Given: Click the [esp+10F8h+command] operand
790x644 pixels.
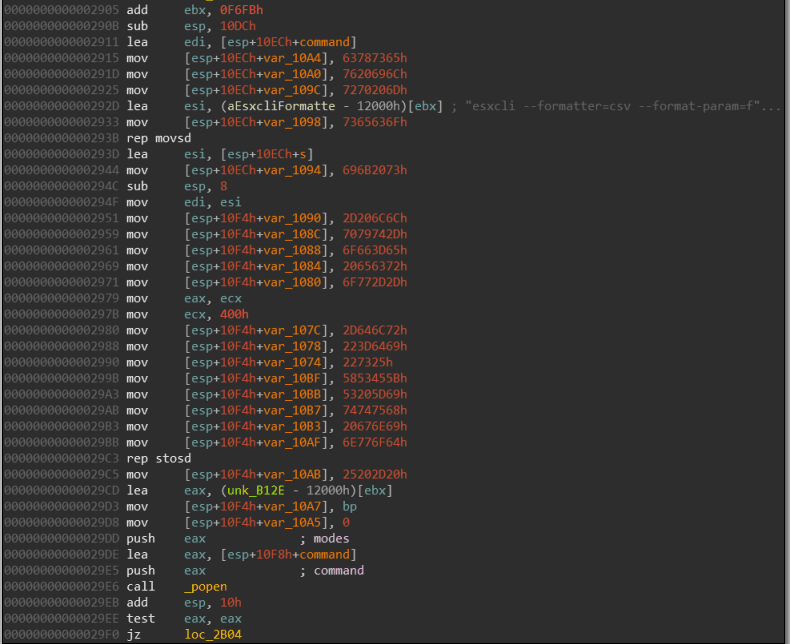Looking at the screenshot, I should (x=288, y=554).
